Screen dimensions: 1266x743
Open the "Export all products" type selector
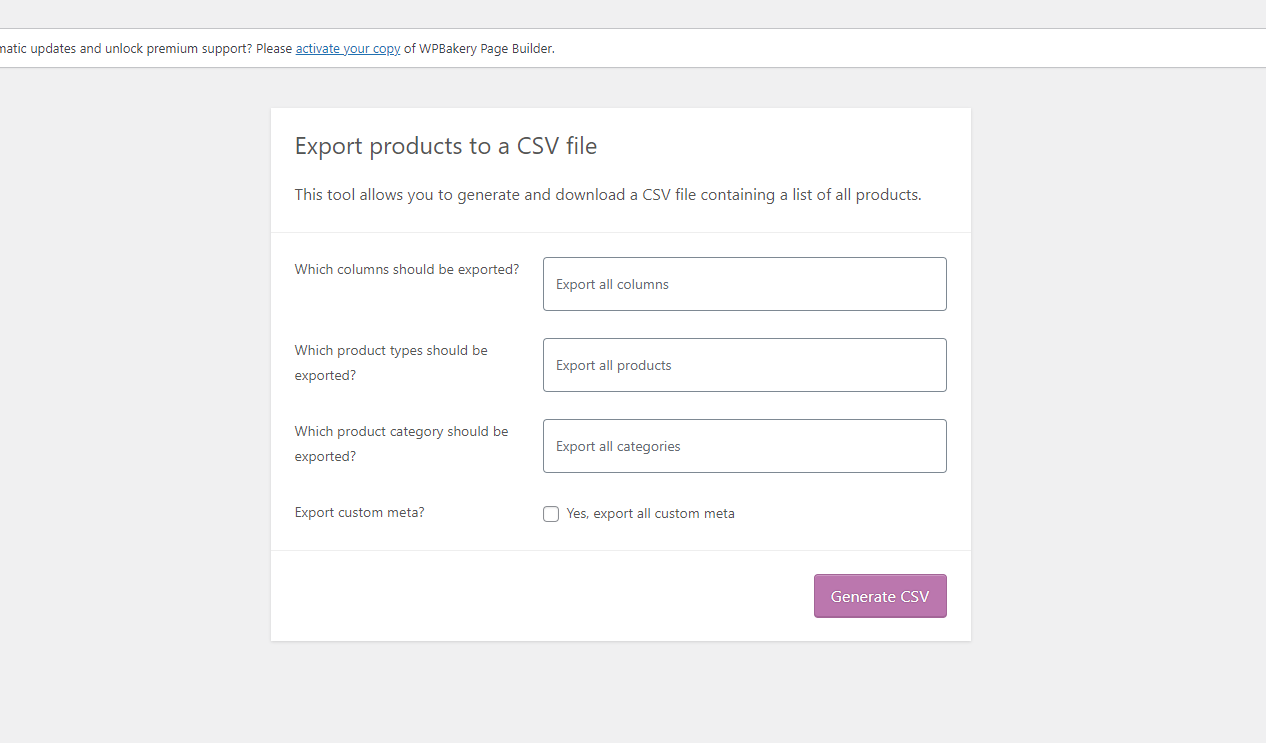pos(744,365)
